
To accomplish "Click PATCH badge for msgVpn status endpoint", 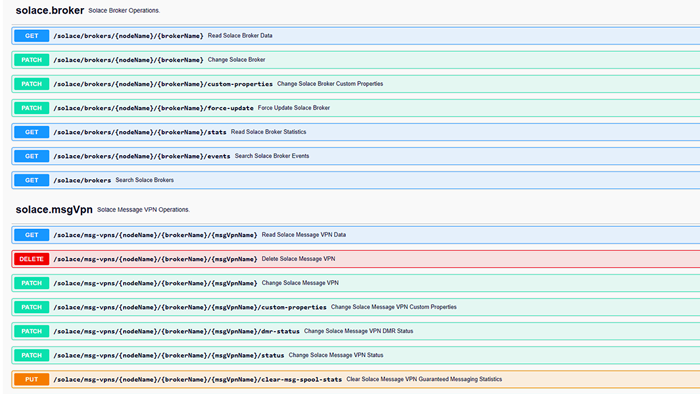I will (x=31, y=355).
